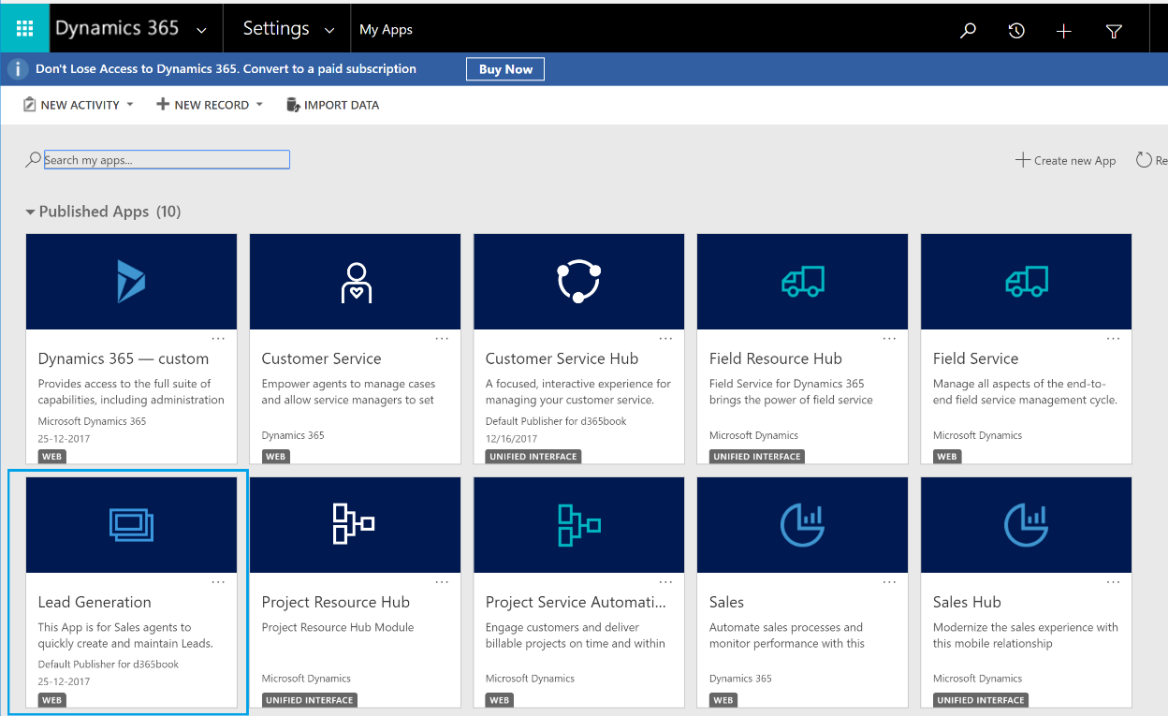Click NEW RECORD command label

212,105
